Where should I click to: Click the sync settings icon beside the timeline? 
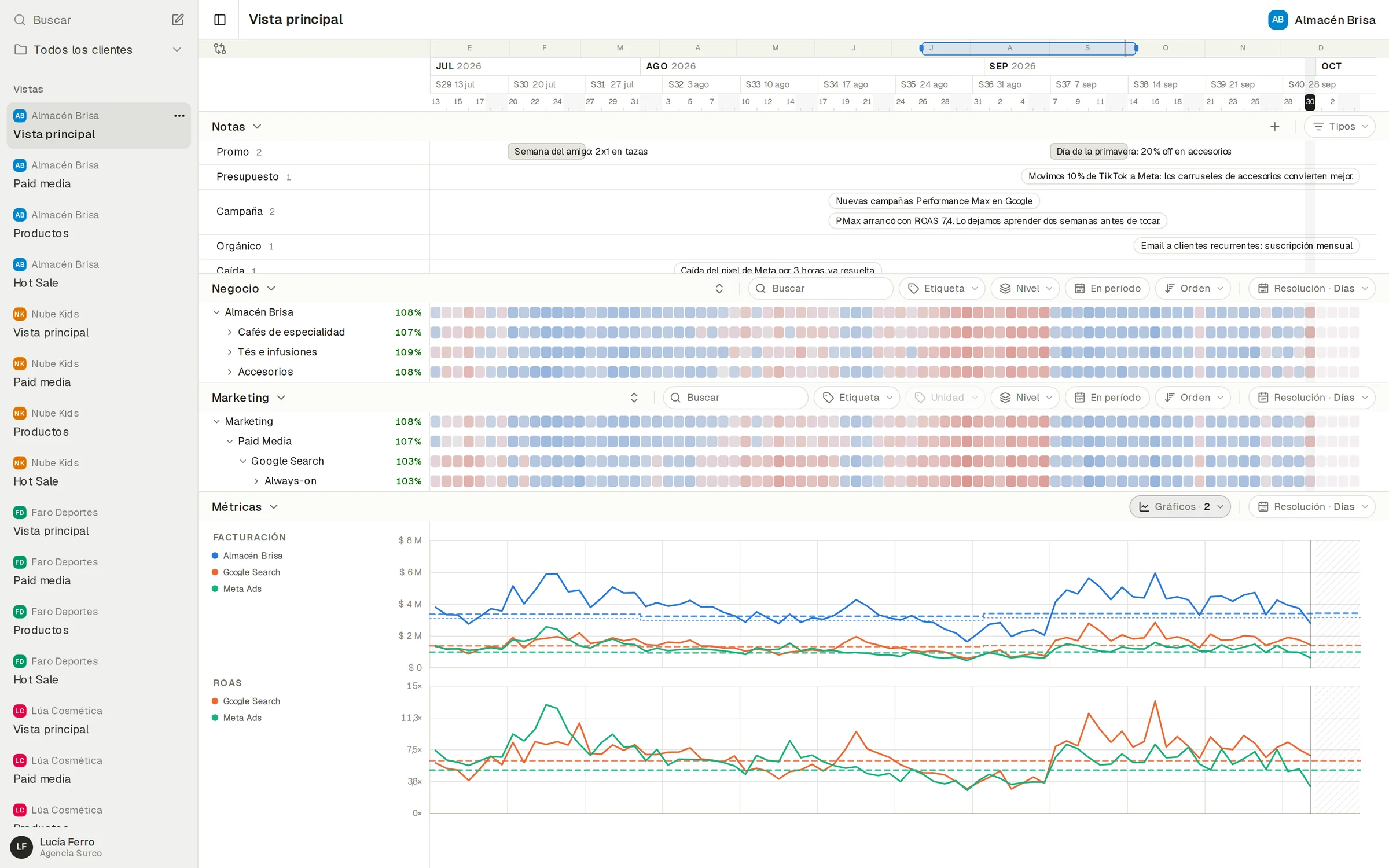(220, 49)
